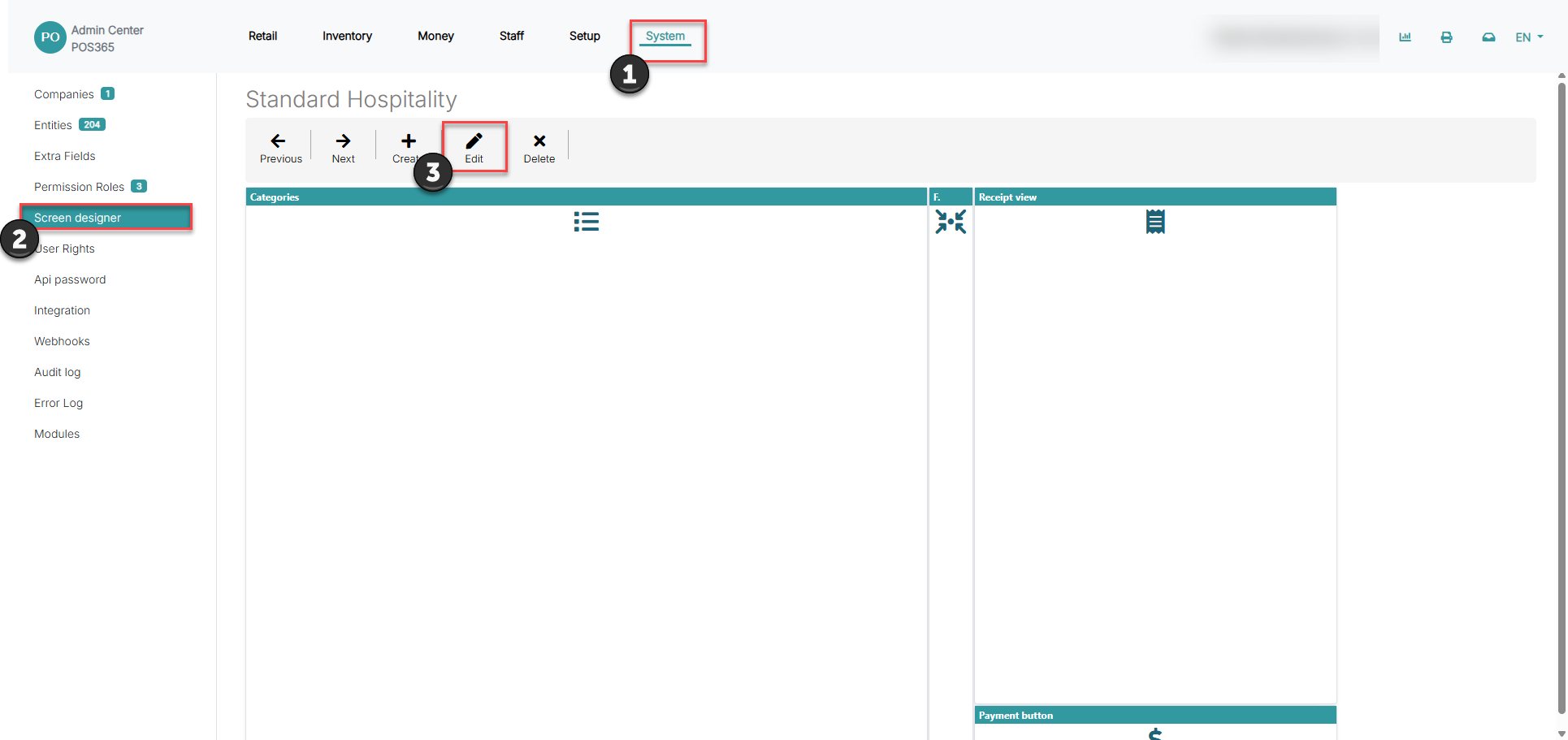Viewport: 1568px width, 740px height.
Task: Click the collapse arrows function icon
Action: click(x=951, y=222)
